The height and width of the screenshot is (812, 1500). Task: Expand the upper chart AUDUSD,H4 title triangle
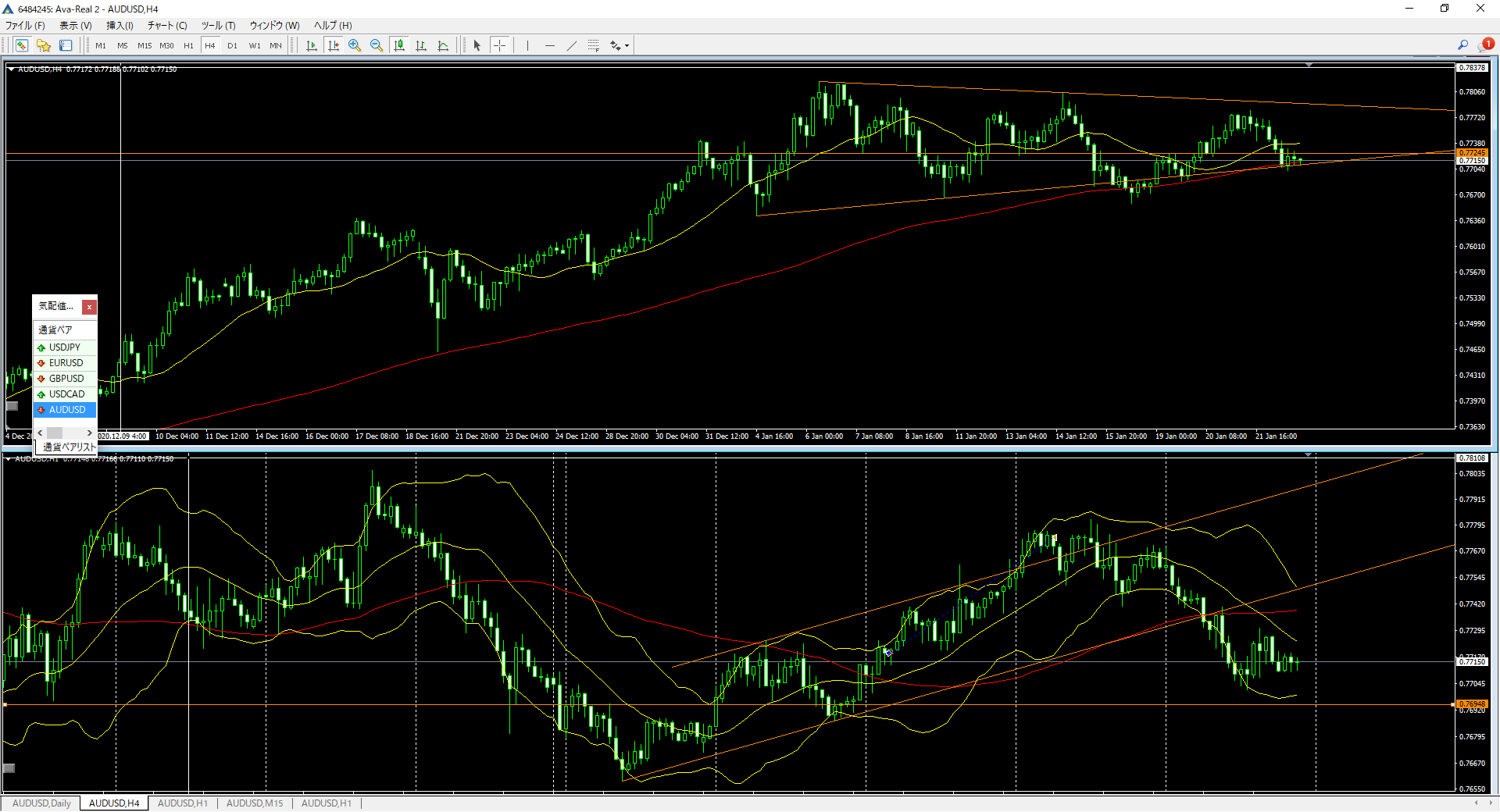point(11,69)
